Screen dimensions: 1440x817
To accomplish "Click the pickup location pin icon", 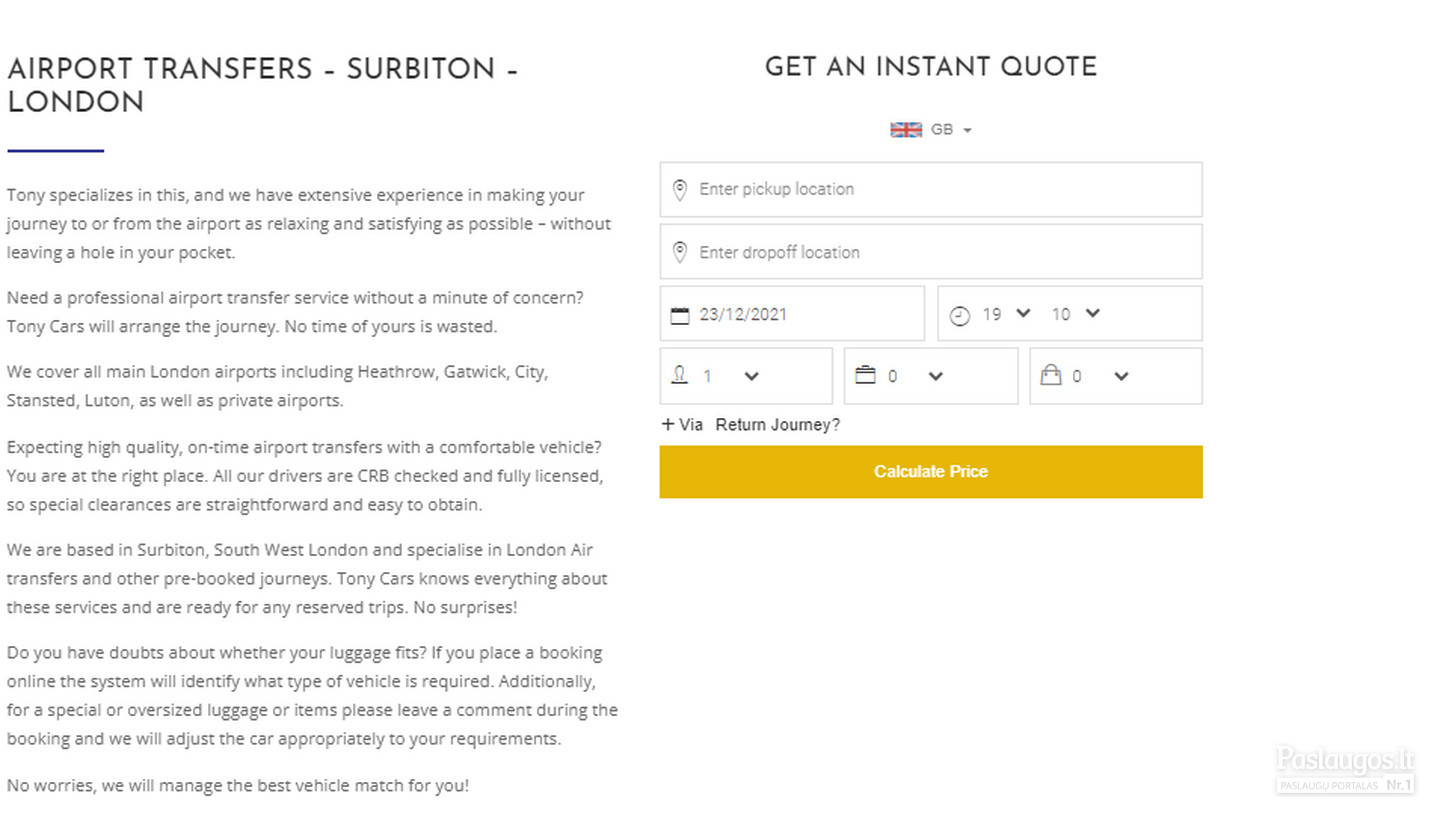I will 680,190.
